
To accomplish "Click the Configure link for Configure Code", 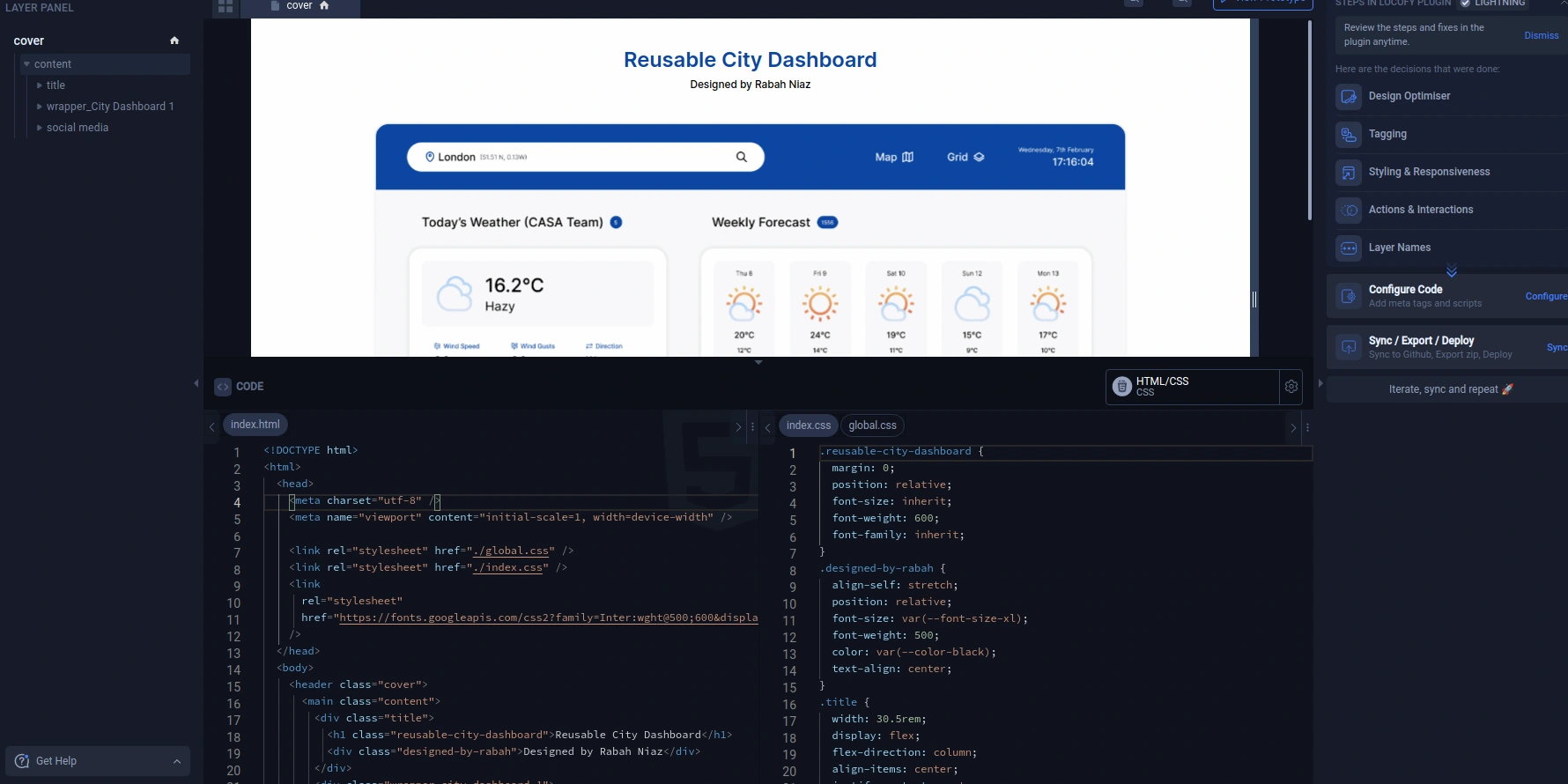I will click(x=1545, y=297).
